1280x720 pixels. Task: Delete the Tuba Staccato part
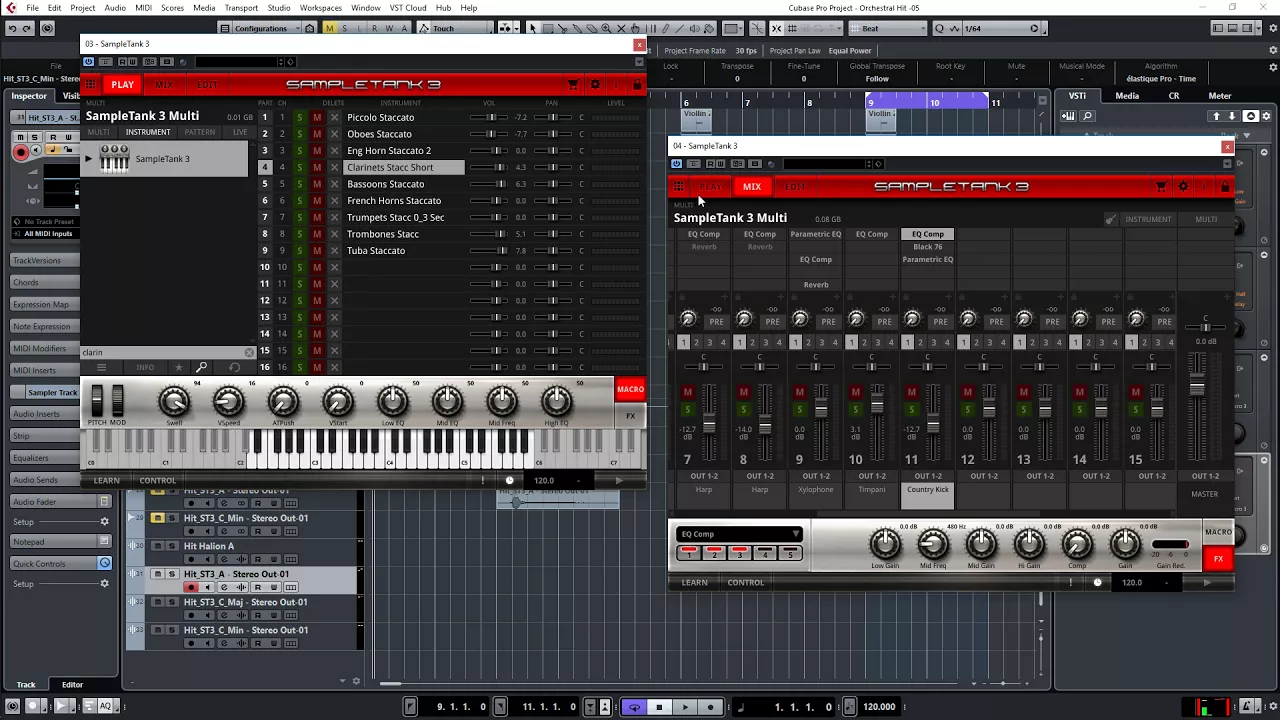[x=334, y=250]
